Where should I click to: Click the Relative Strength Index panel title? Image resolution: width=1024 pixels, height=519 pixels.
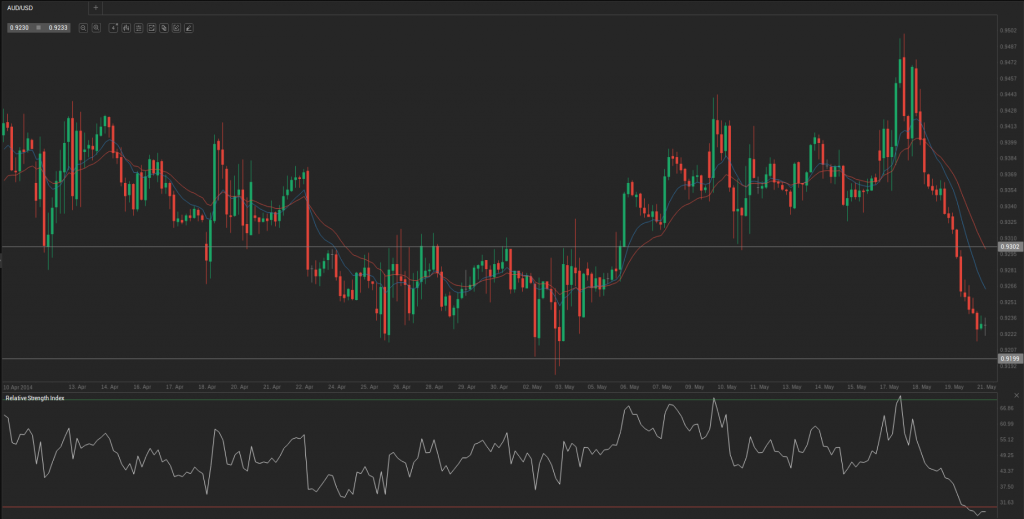tap(34, 398)
